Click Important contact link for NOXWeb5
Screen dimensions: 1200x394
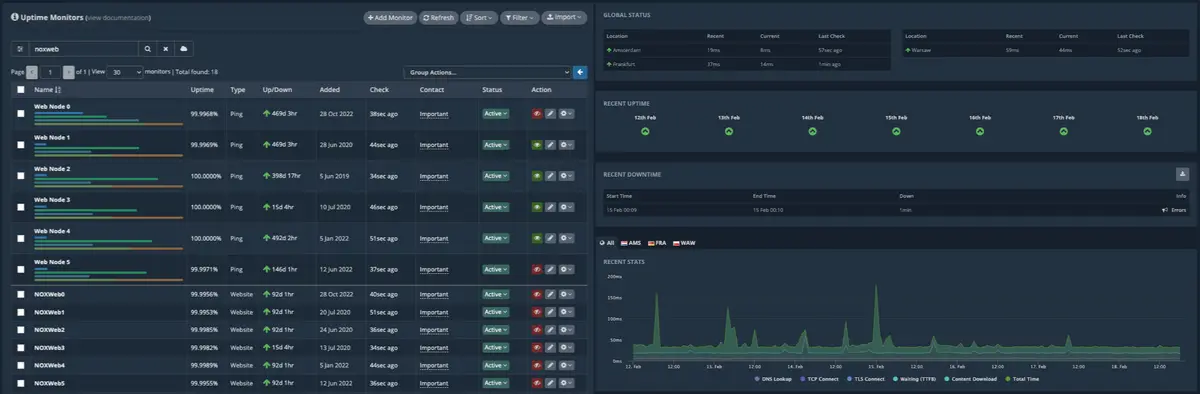pyautogui.click(x=433, y=383)
